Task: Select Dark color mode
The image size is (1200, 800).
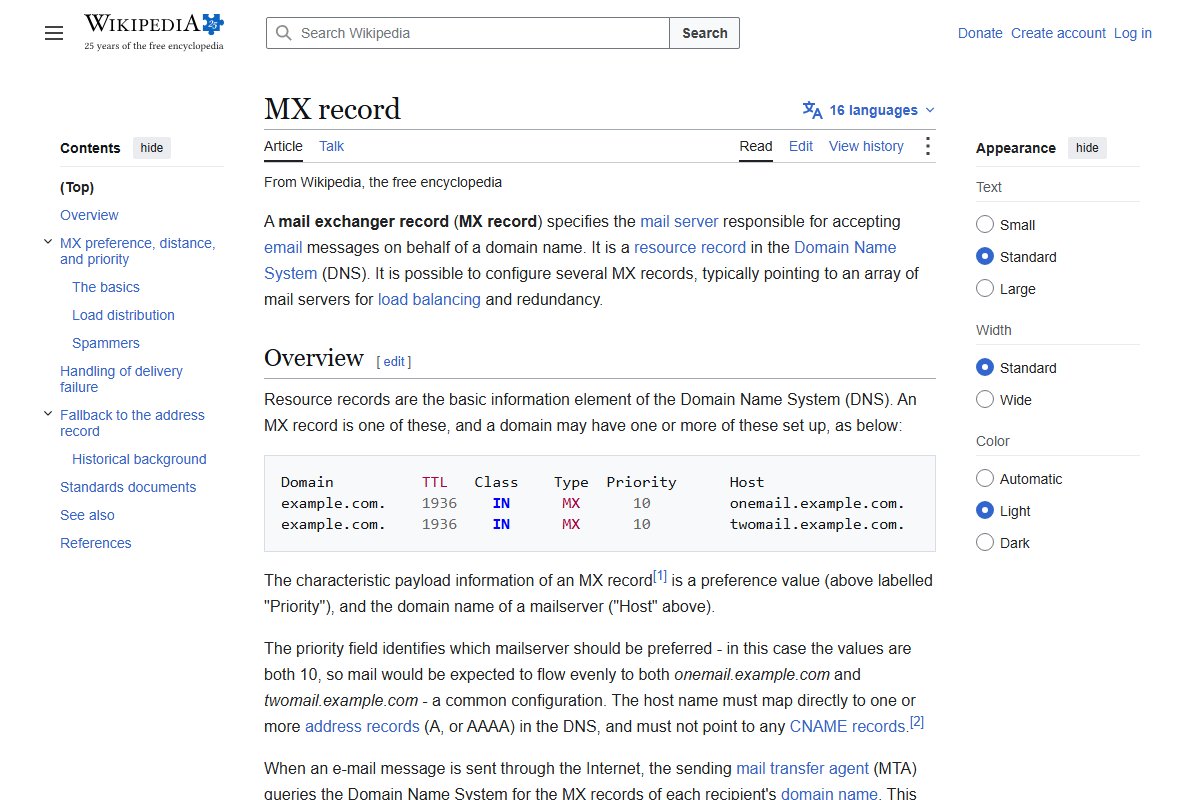Action: tap(985, 543)
